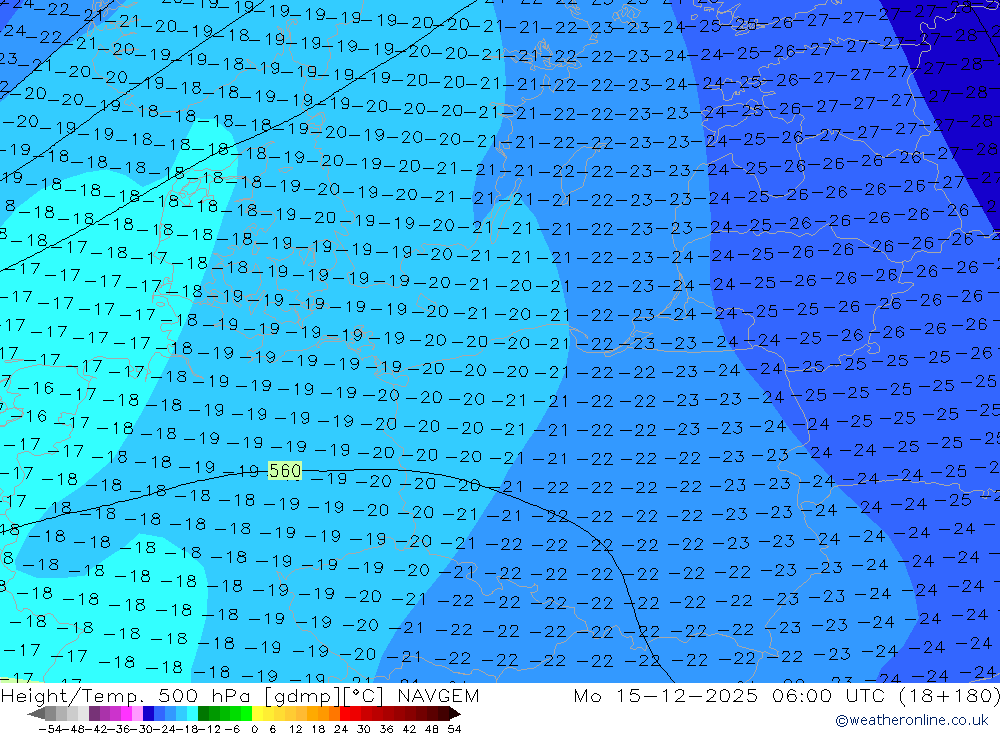Screen dimensions: 1000x733
Task: Click the '-36' legend scale label
Action: [120, 729]
